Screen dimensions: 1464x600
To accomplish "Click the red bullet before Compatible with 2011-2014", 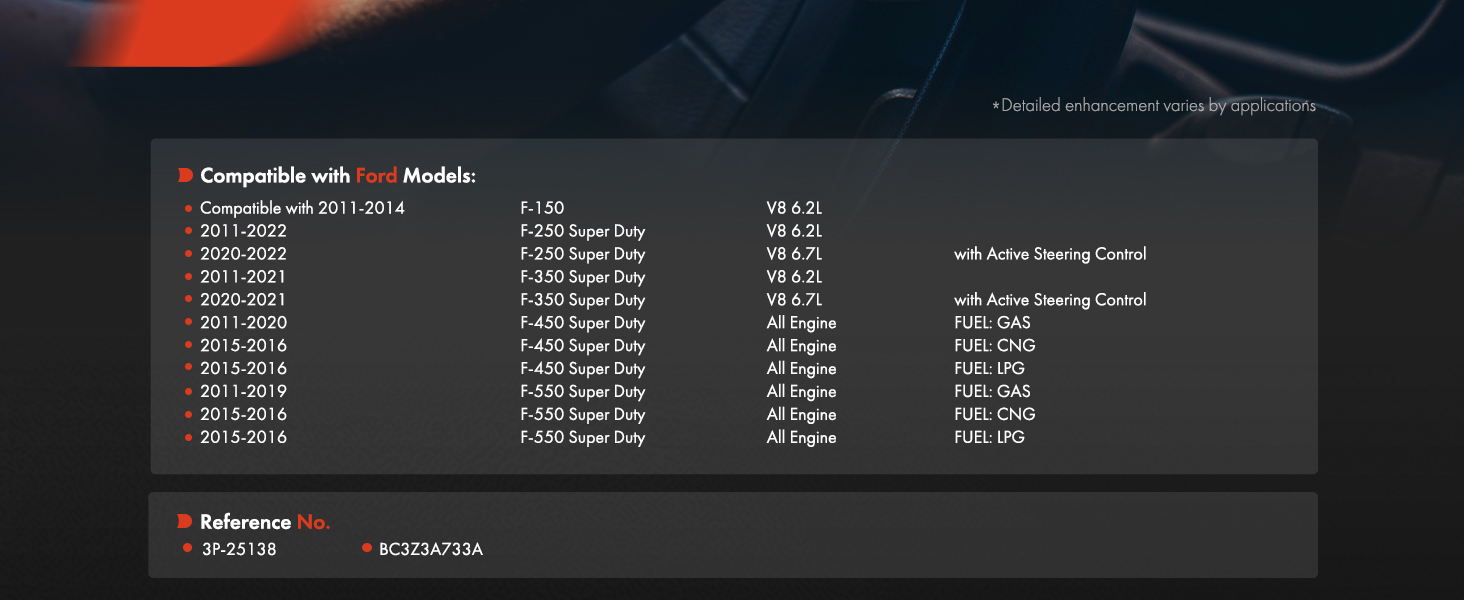I will point(188,209).
